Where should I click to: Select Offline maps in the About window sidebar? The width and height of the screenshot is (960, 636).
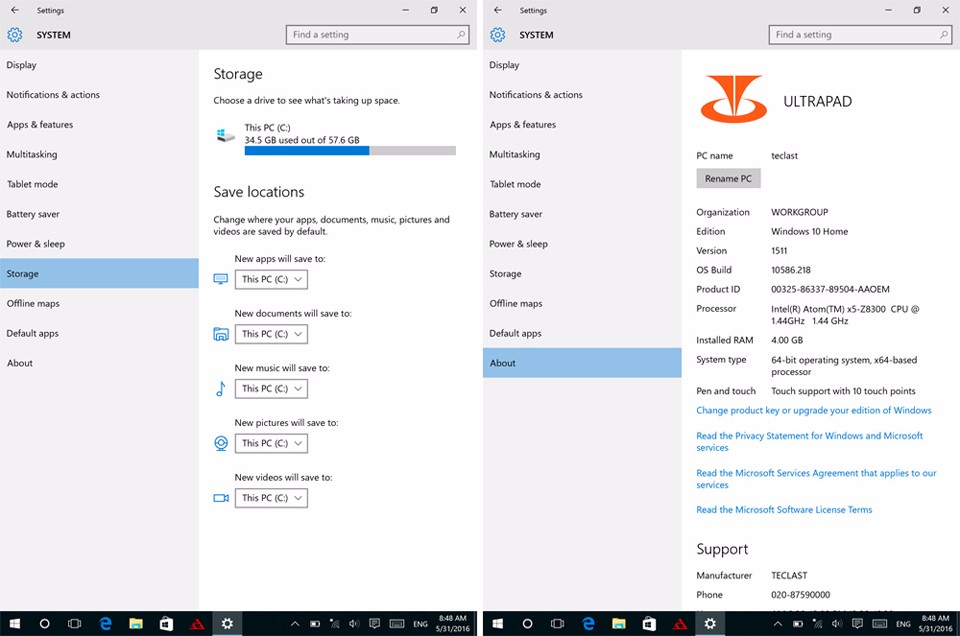[516, 303]
